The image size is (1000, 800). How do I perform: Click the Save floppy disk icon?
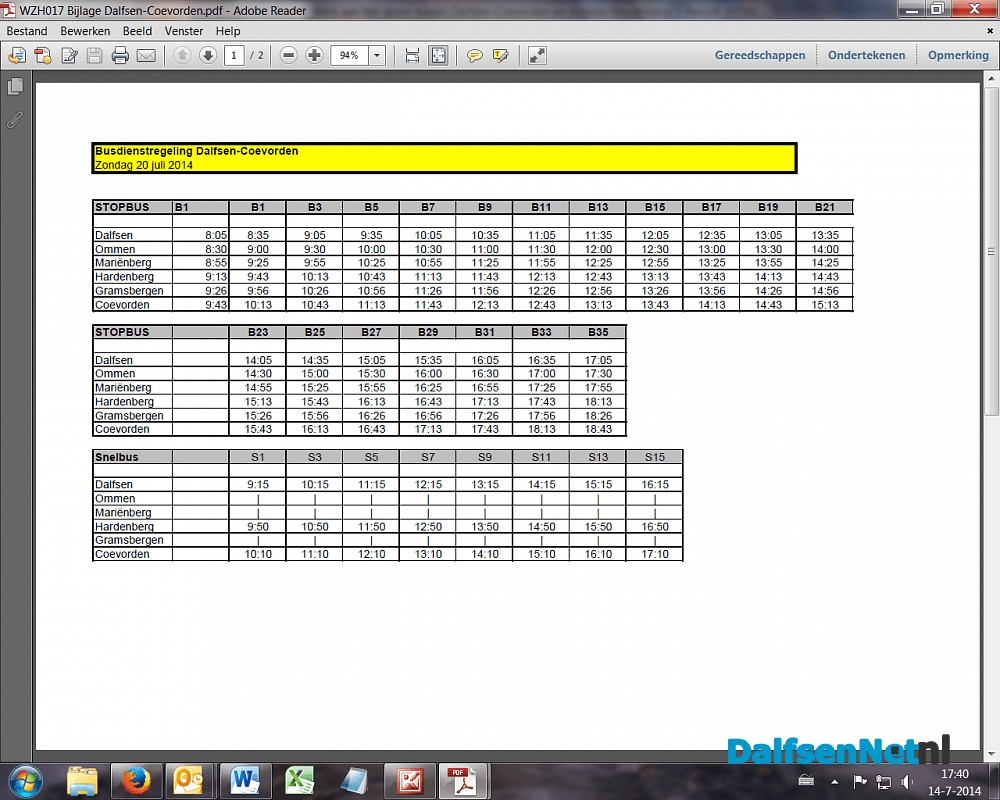point(94,56)
